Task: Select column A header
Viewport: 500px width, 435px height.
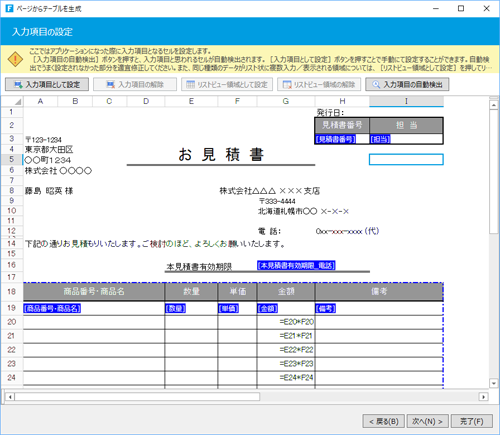Action: click(x=40, y=101)
